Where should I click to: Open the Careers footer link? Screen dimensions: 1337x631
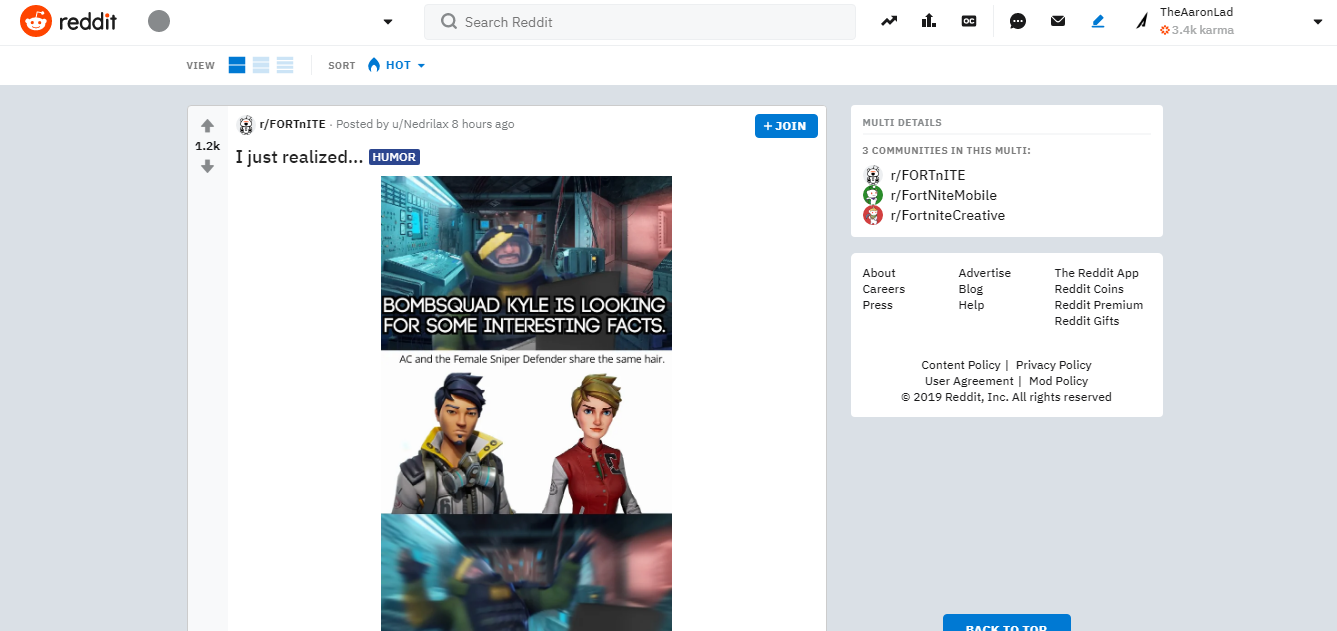point(884,289)
